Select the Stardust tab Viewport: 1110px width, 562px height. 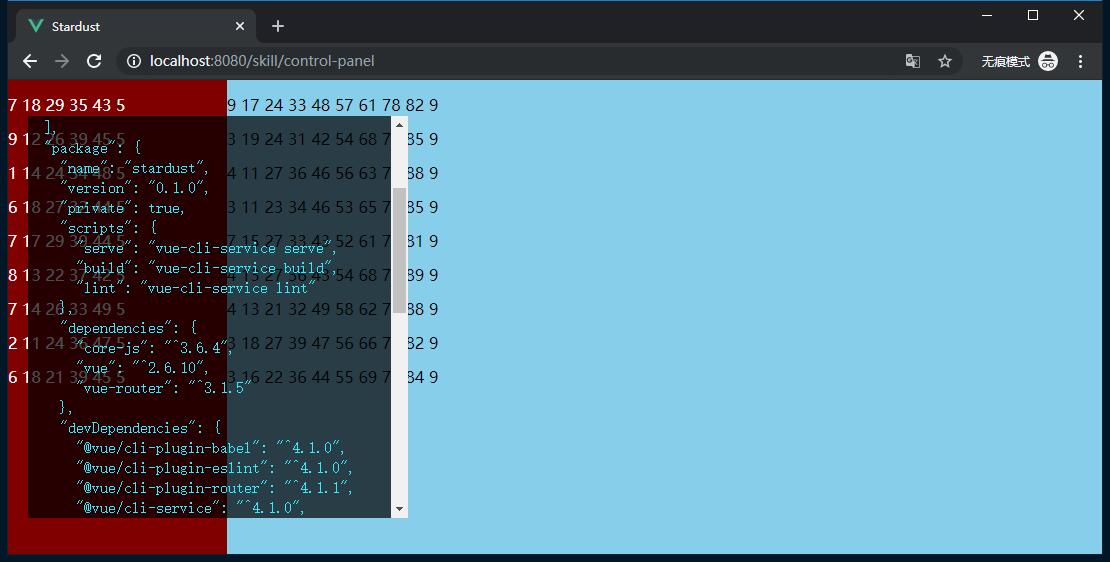(x=120, y=26)
